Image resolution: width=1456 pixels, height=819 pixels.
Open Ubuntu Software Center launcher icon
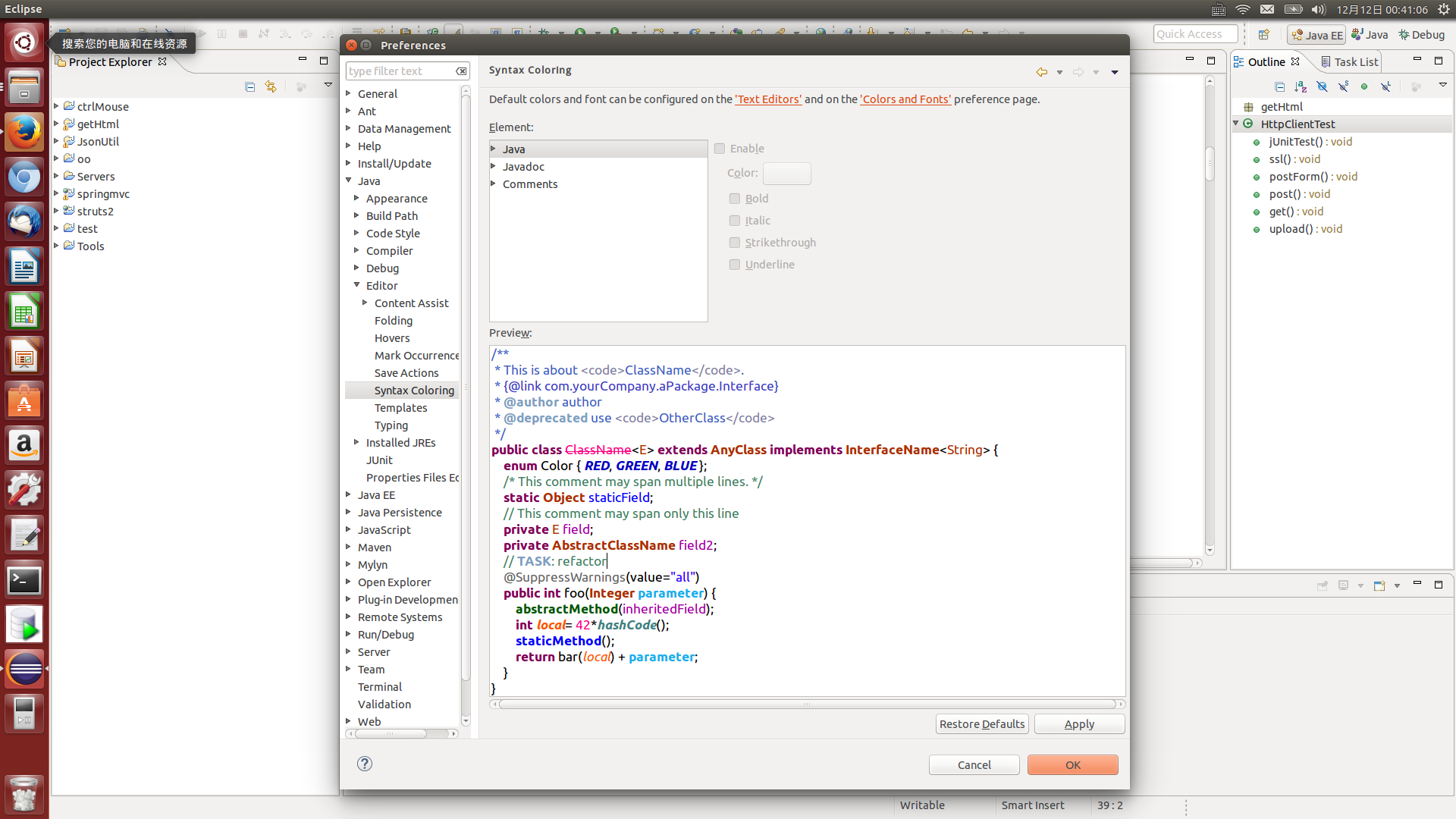(24, 401)
